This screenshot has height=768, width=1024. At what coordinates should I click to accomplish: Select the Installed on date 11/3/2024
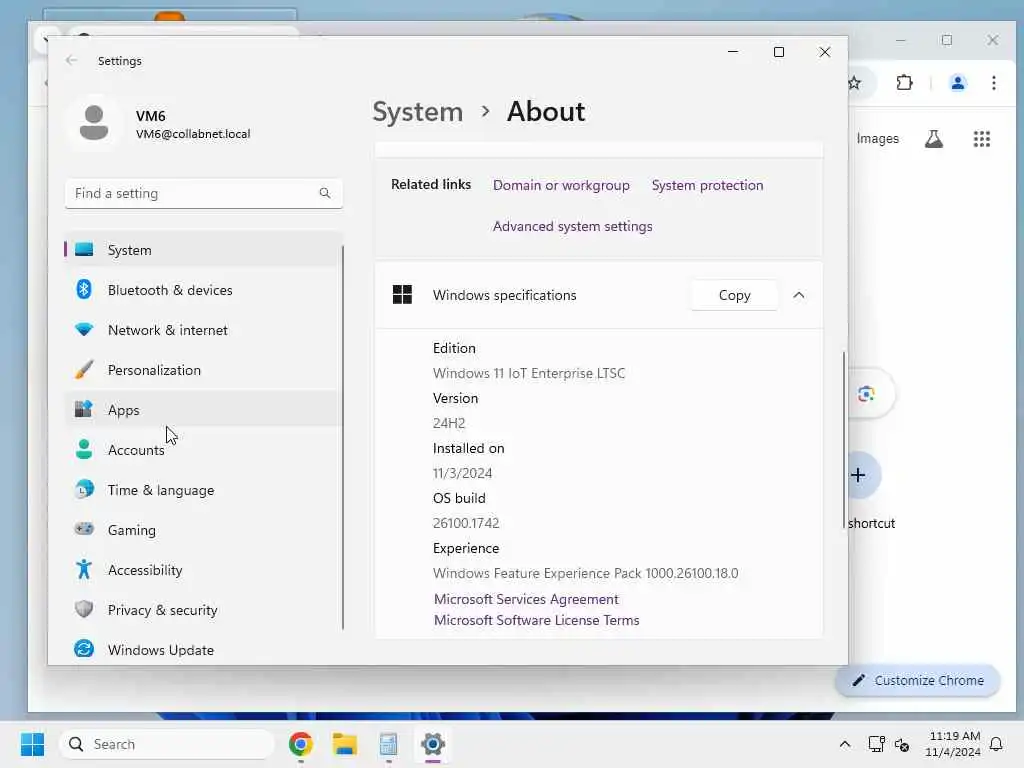462,473
